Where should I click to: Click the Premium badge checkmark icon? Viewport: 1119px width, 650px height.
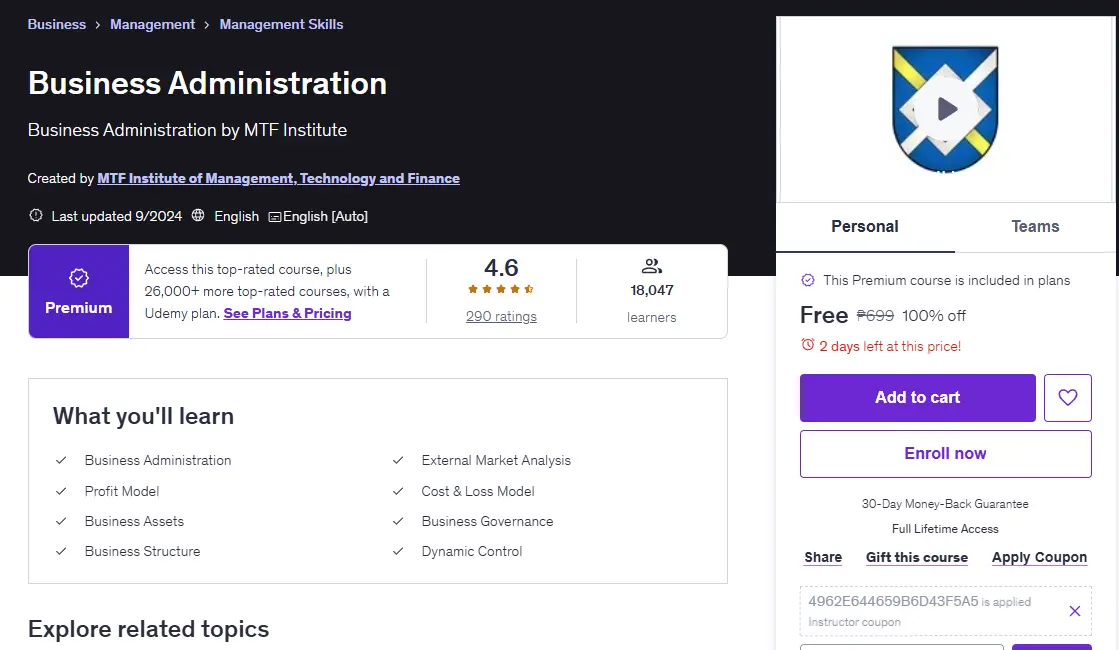pos(79,278)
